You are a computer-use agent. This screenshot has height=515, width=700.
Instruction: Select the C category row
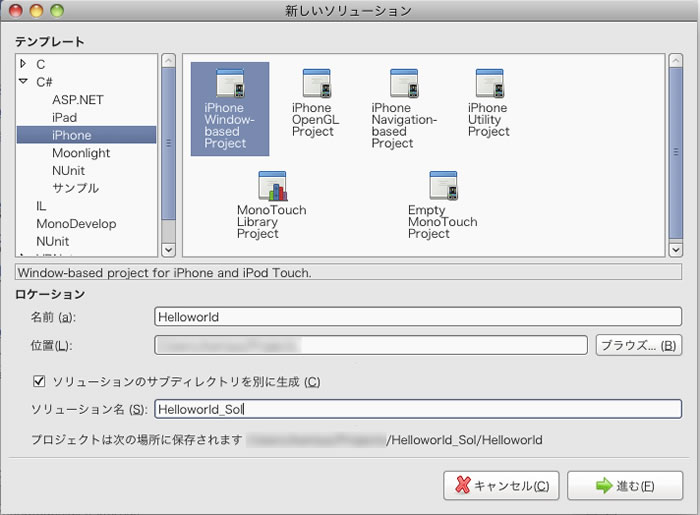(x=41, y=64)
